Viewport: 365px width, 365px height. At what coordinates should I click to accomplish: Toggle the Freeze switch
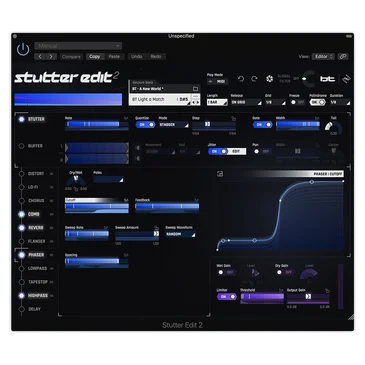pos(297,102)
